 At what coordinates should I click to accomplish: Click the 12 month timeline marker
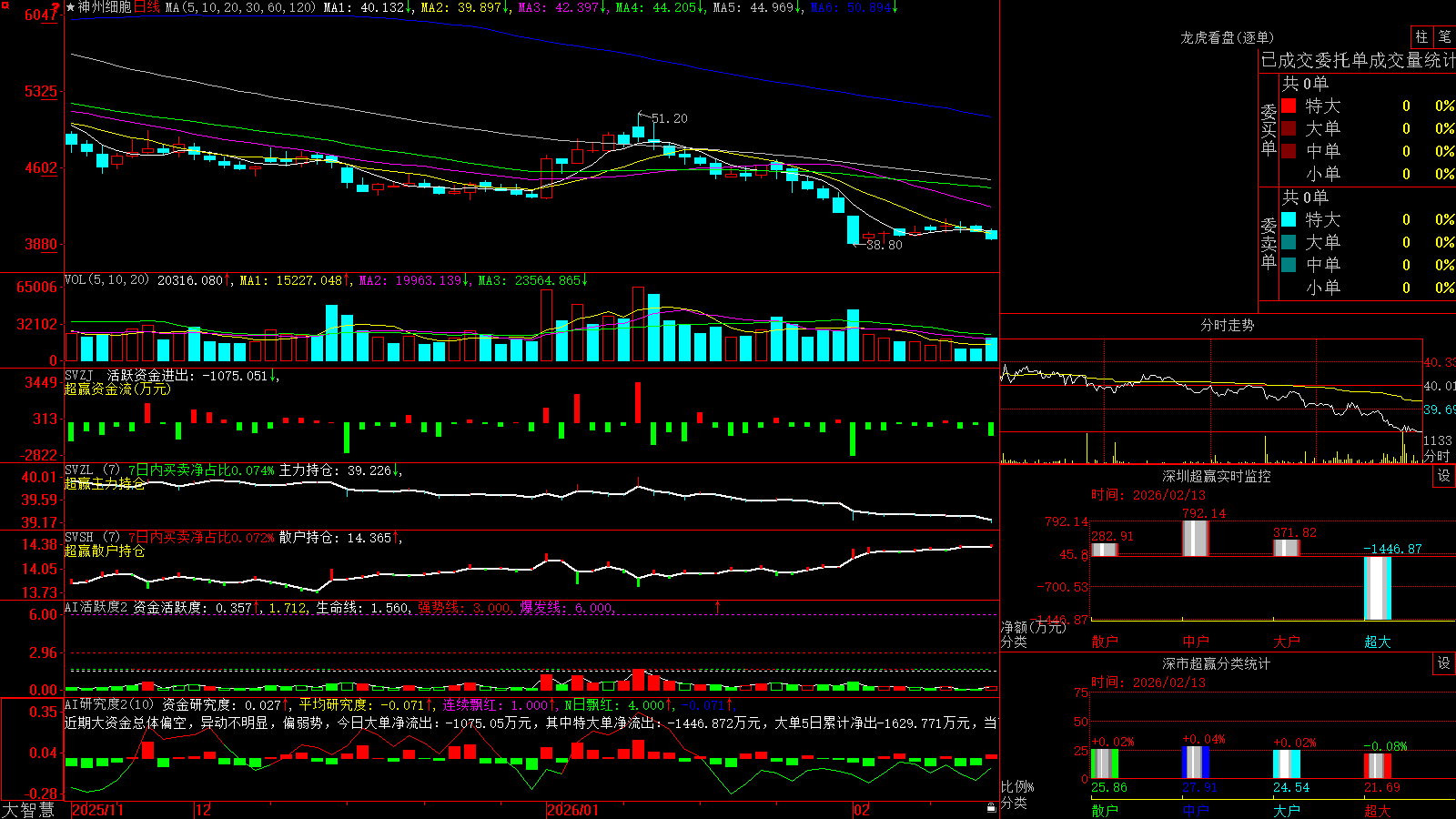[204, 810]
